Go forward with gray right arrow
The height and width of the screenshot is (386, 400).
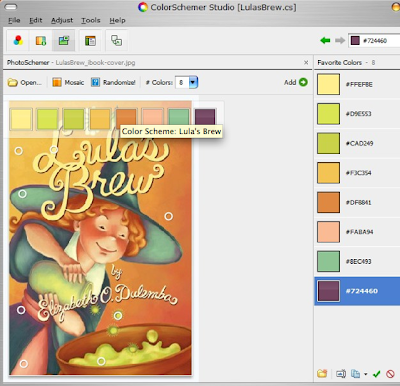(340, 41)
